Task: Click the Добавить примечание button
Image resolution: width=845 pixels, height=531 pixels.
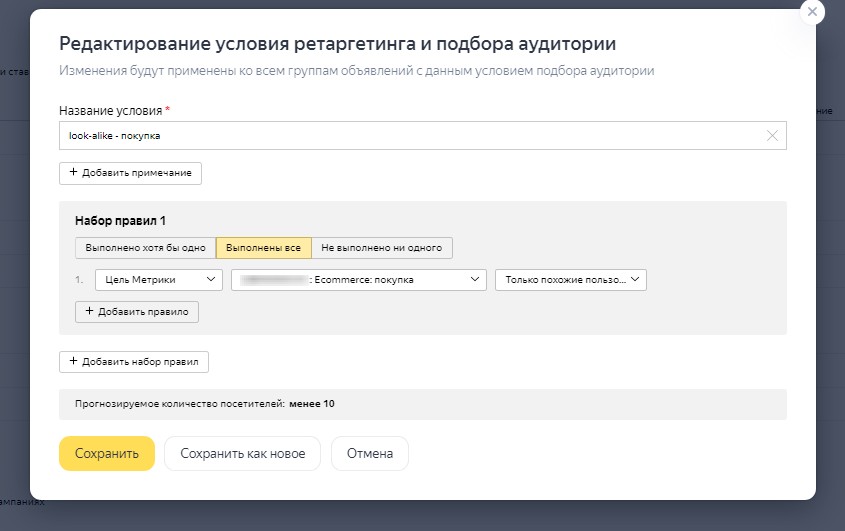Action: (x=130, y=173)
